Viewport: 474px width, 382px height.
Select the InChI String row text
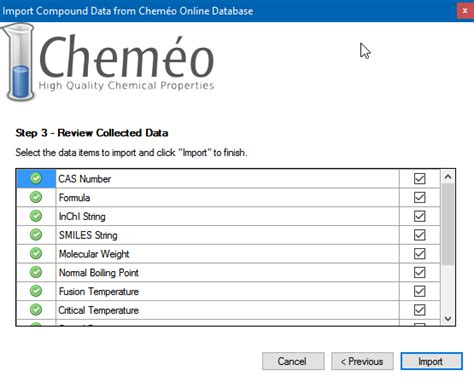pyautogui.click(x=82, y=216)
